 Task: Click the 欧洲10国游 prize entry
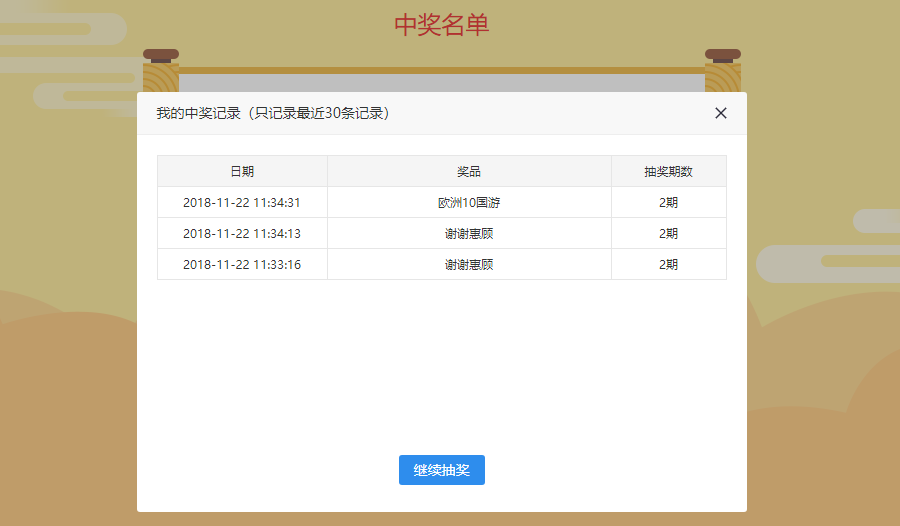pos(469,203)
